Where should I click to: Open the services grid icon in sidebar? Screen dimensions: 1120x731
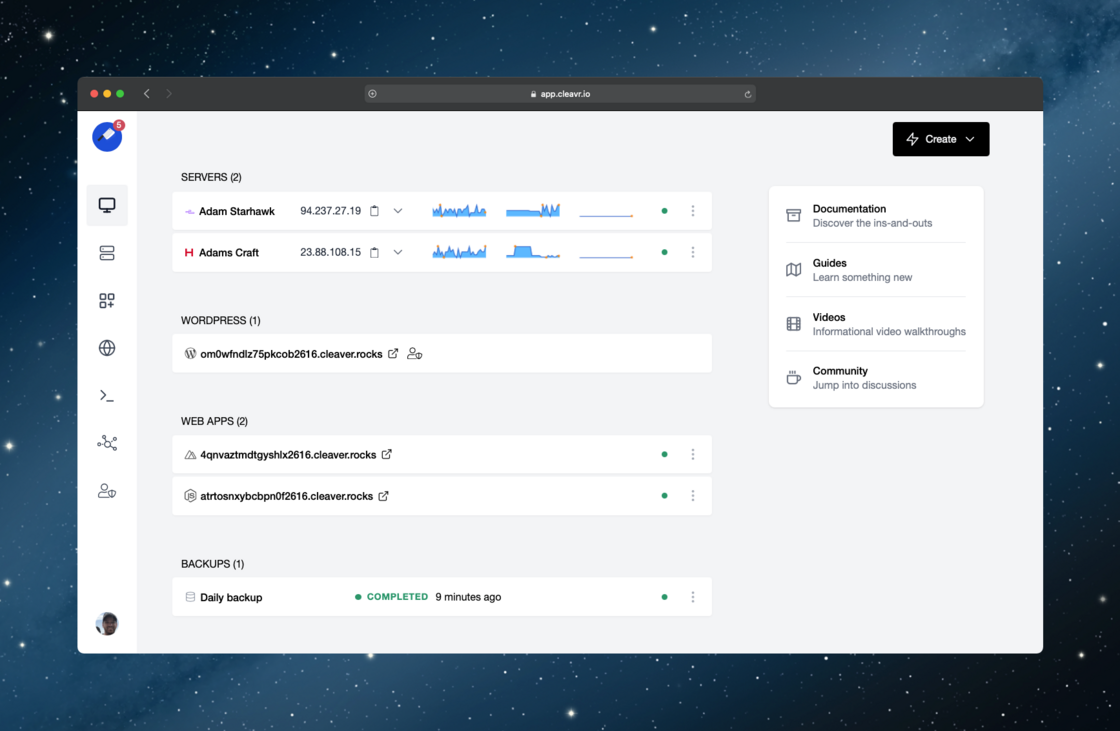[x=107, y=300]
